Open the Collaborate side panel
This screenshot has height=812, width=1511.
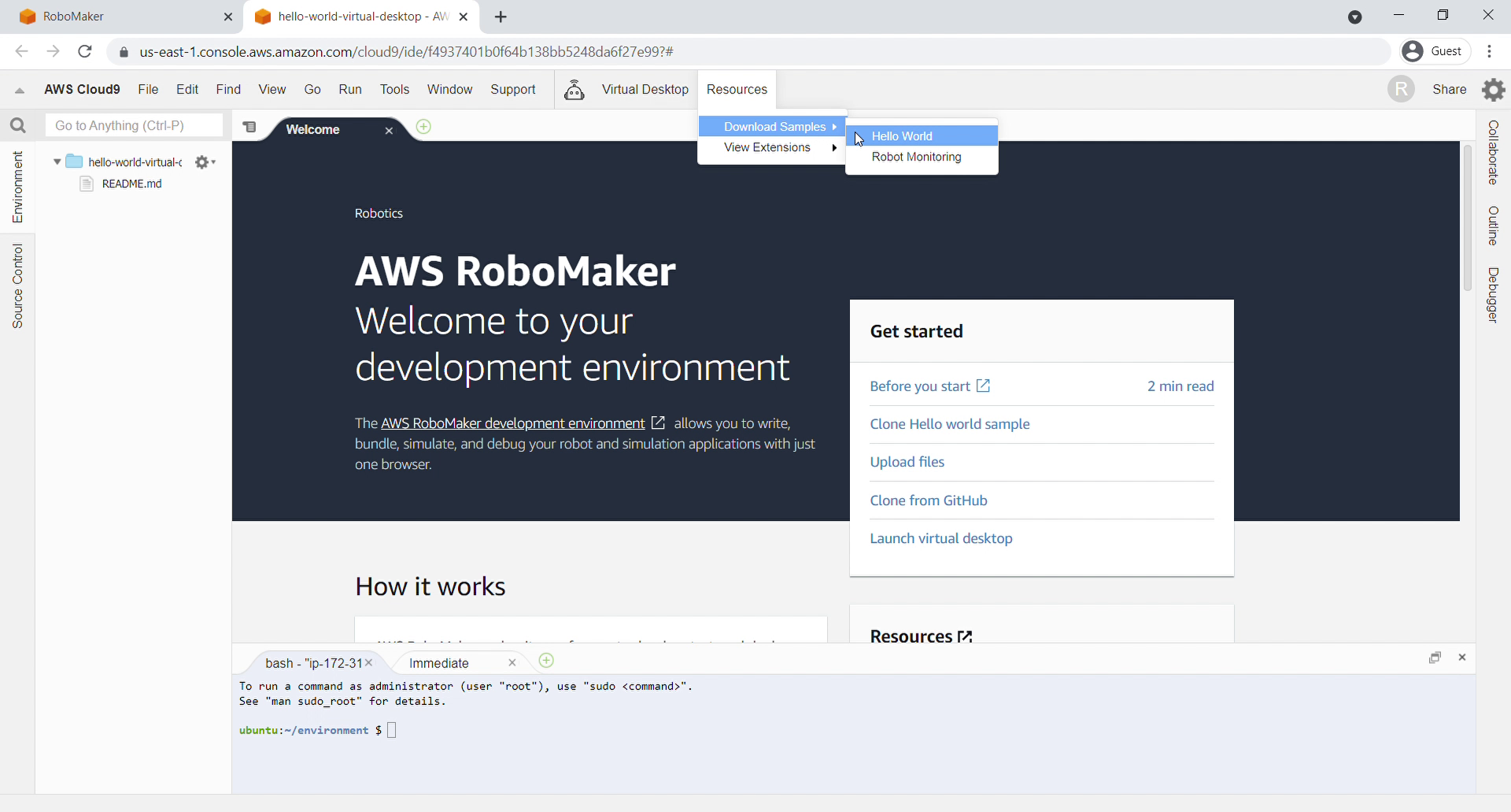(x=1493, y=153)
